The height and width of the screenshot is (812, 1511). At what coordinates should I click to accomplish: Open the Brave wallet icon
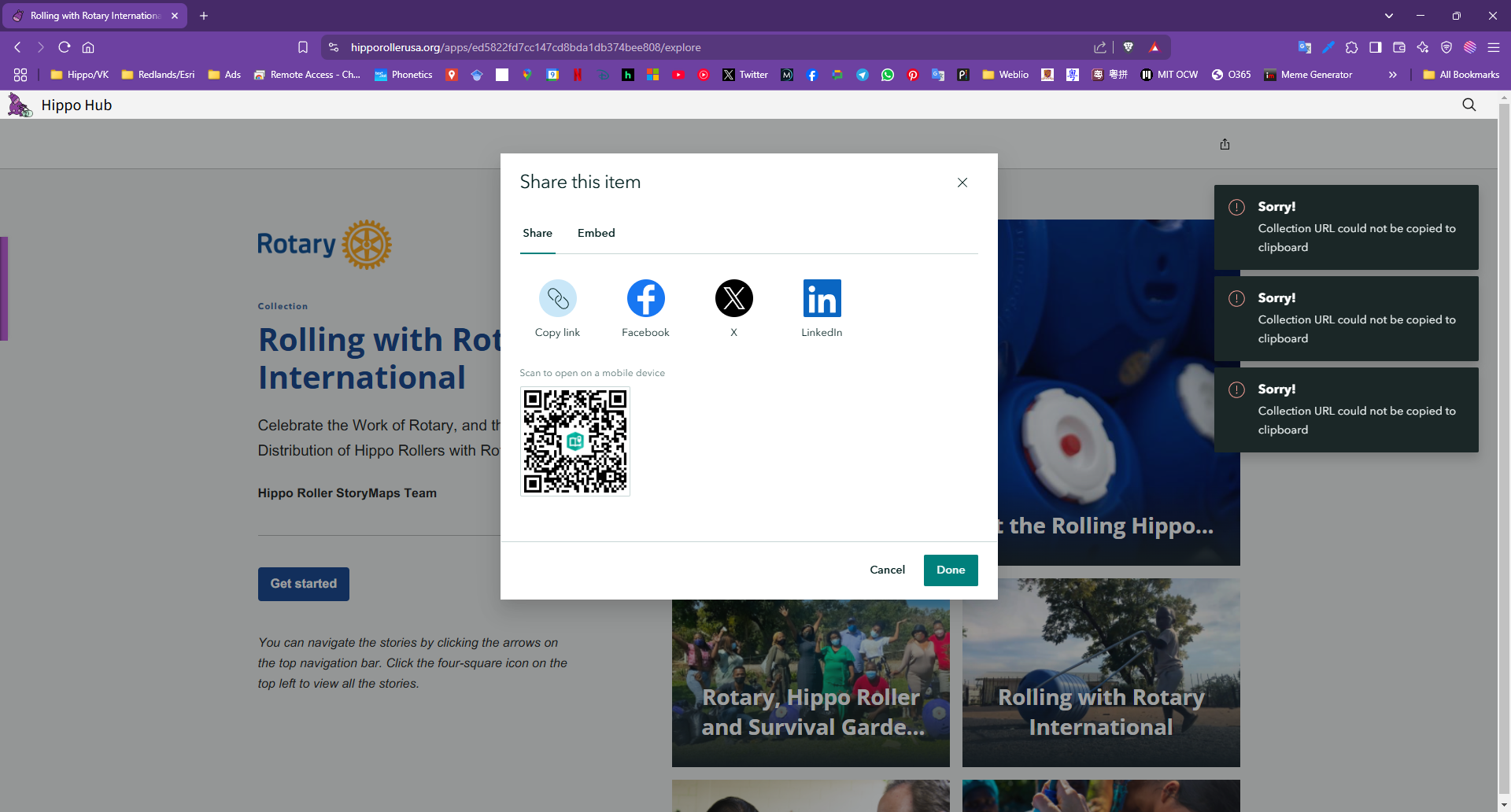pyautogui.click(x=1399, y=47)
